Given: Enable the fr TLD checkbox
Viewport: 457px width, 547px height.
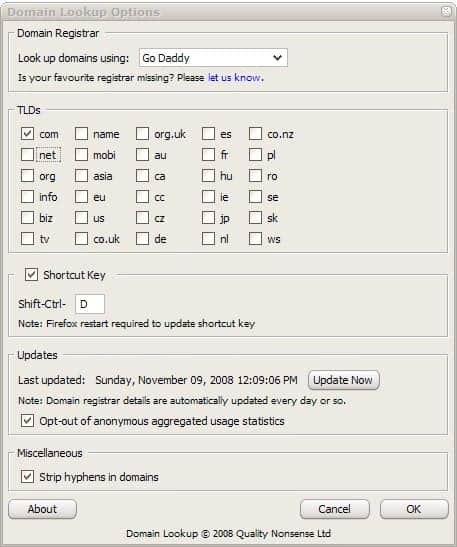Looking at the screenshot, I should (x=208, y=155).
